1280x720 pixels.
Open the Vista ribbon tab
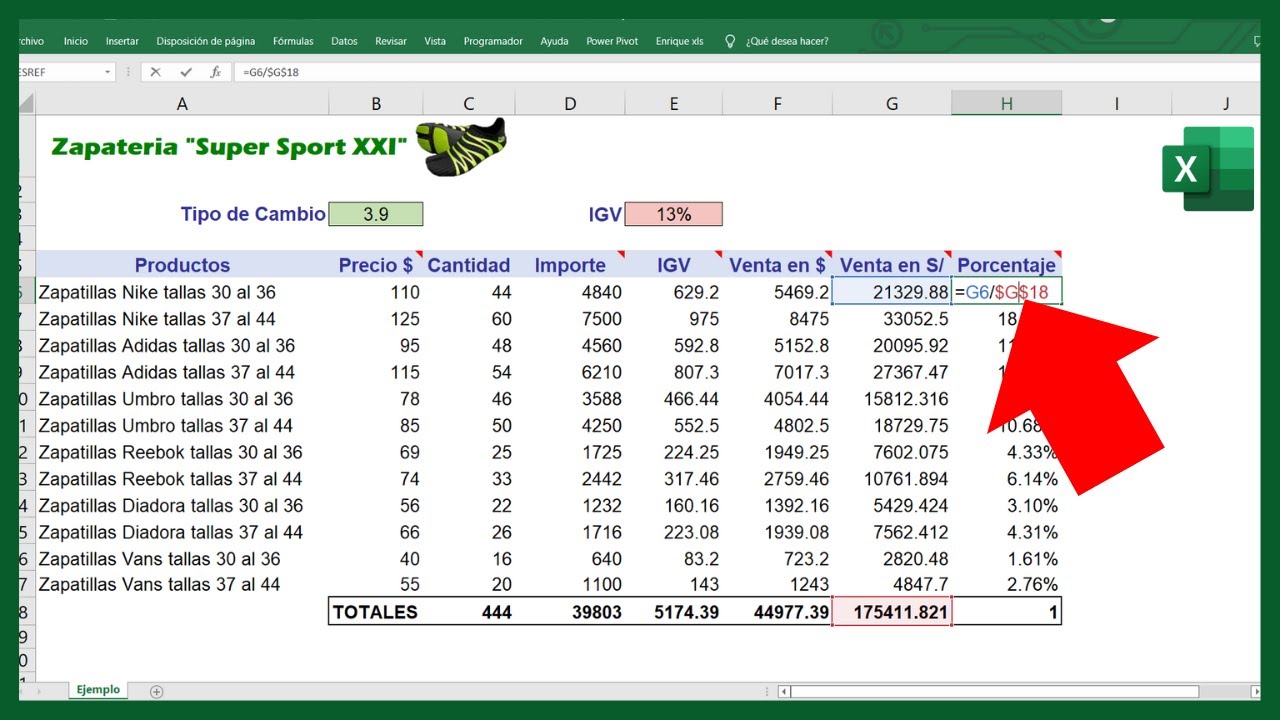point(435,41)
